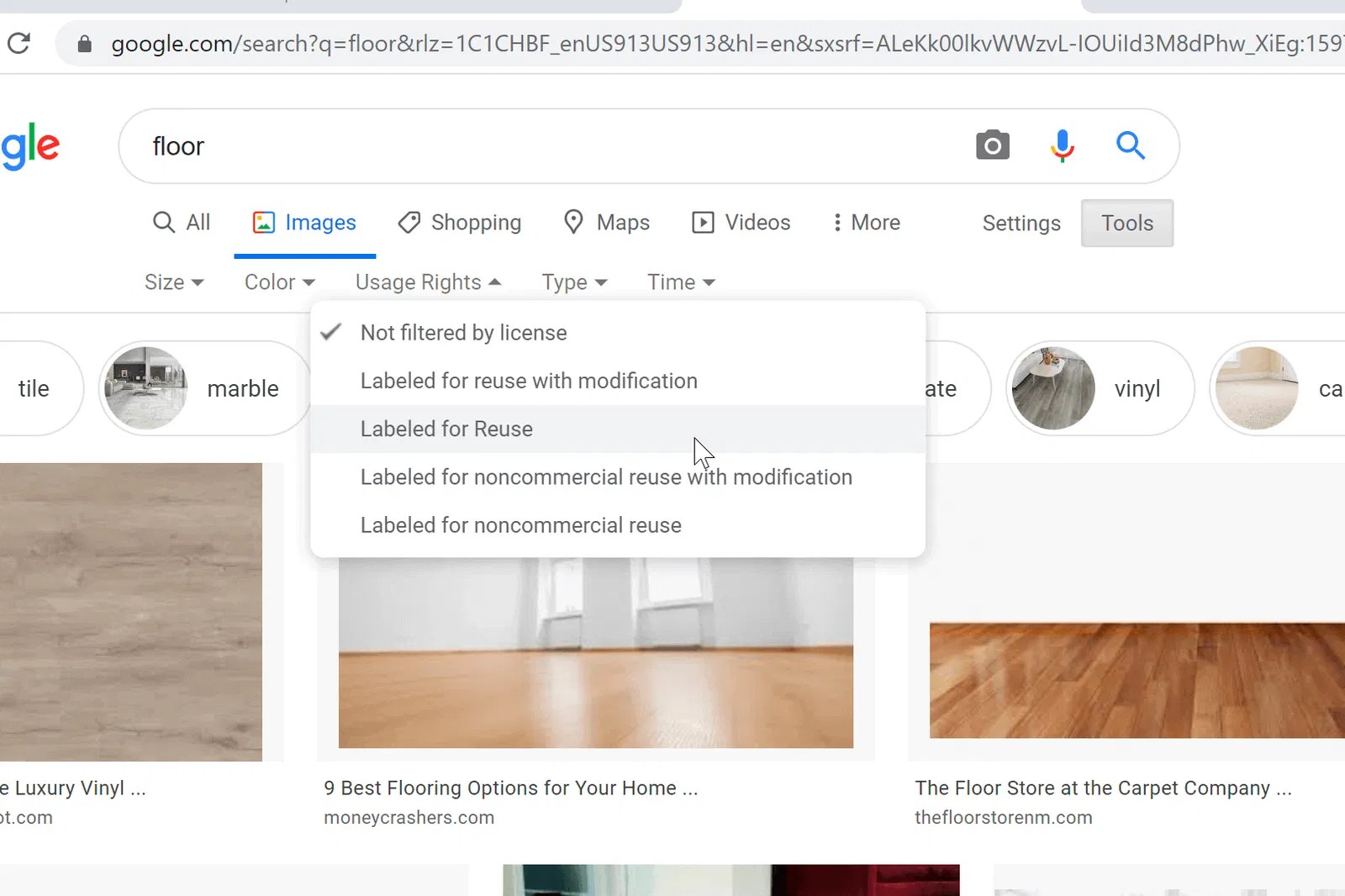Activate voice search with the microphone icon

[x=1063, y=145]
